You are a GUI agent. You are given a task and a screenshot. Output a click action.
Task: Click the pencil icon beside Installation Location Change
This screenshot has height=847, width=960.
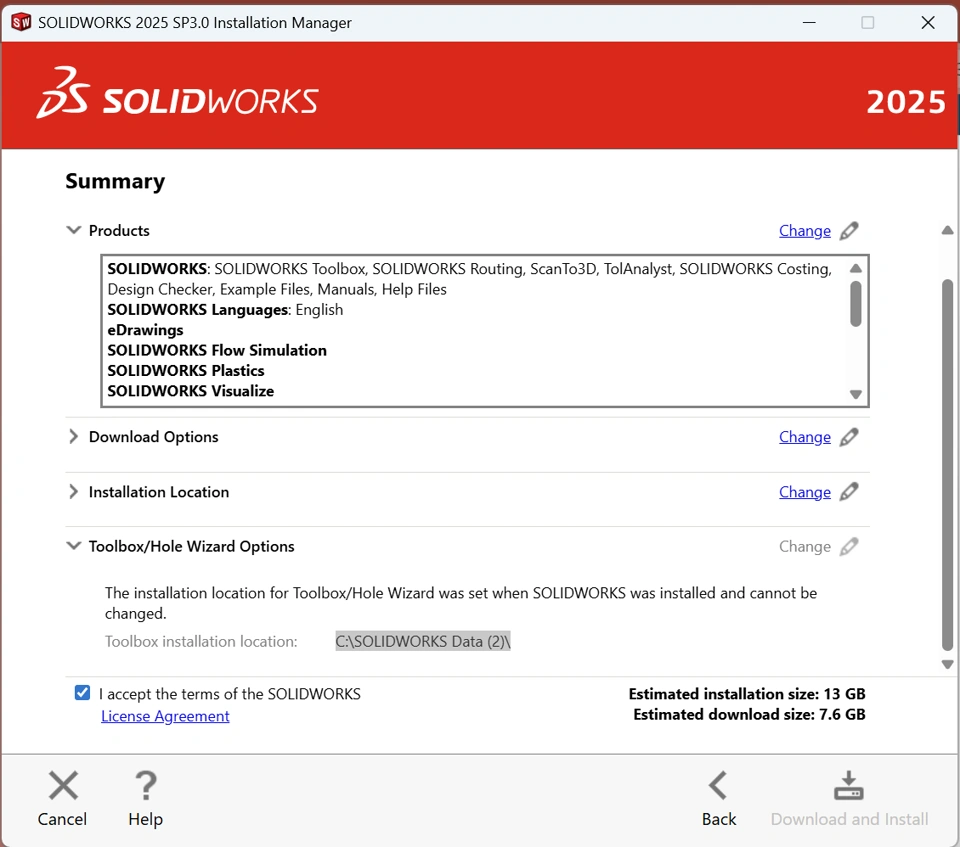coord(849,492)
